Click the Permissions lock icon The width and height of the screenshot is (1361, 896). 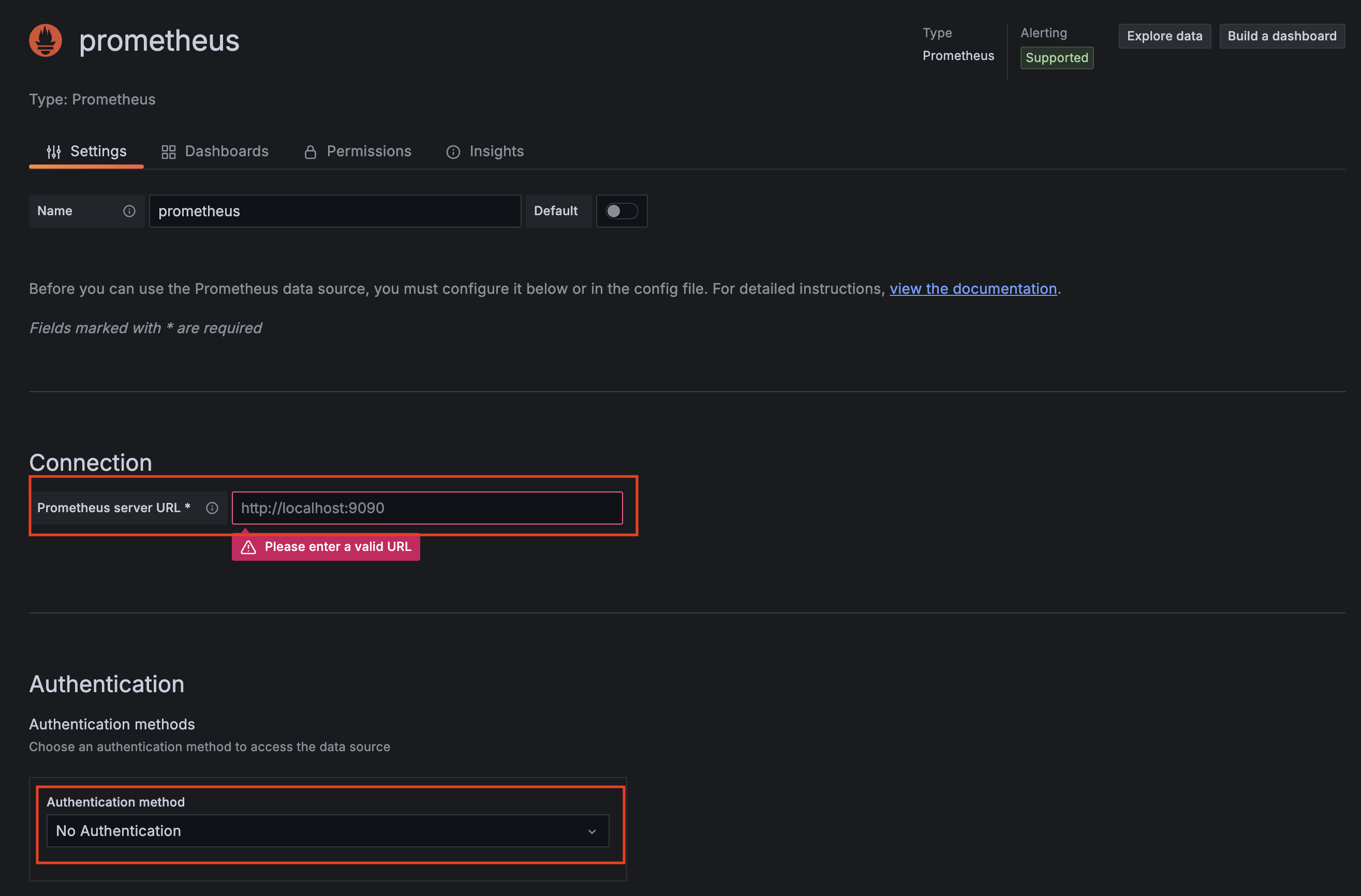pos(310,152)
